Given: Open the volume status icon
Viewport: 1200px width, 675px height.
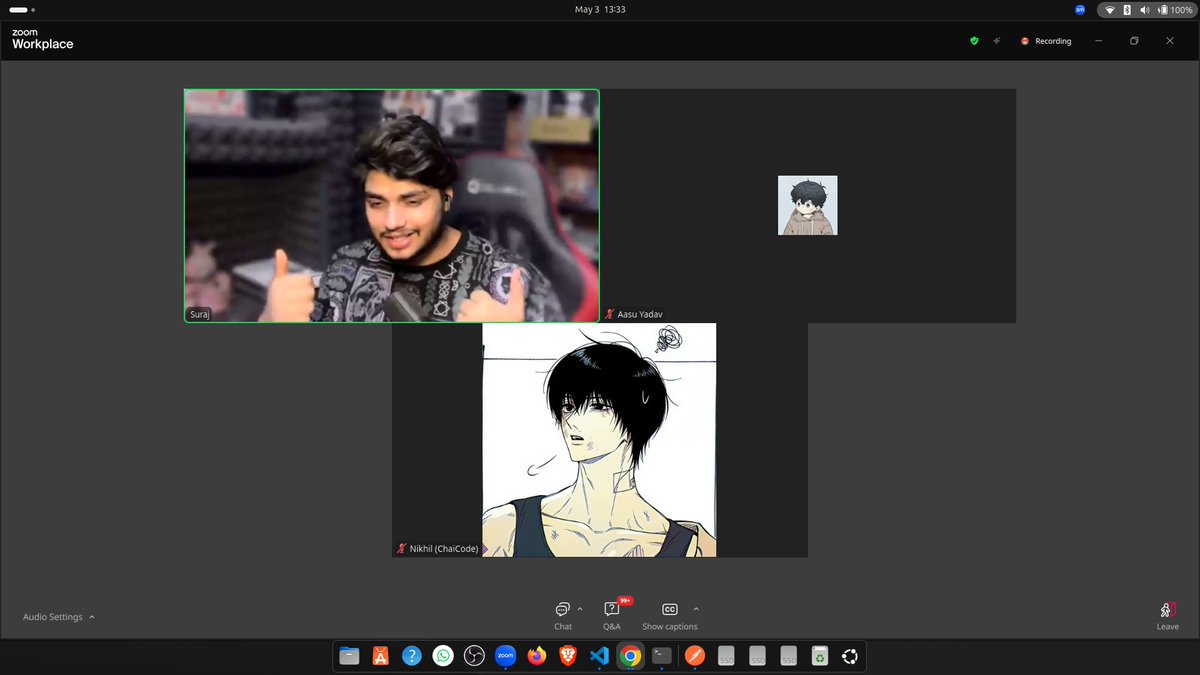Looking at the screenshot, I should (x=1143, y=9).
